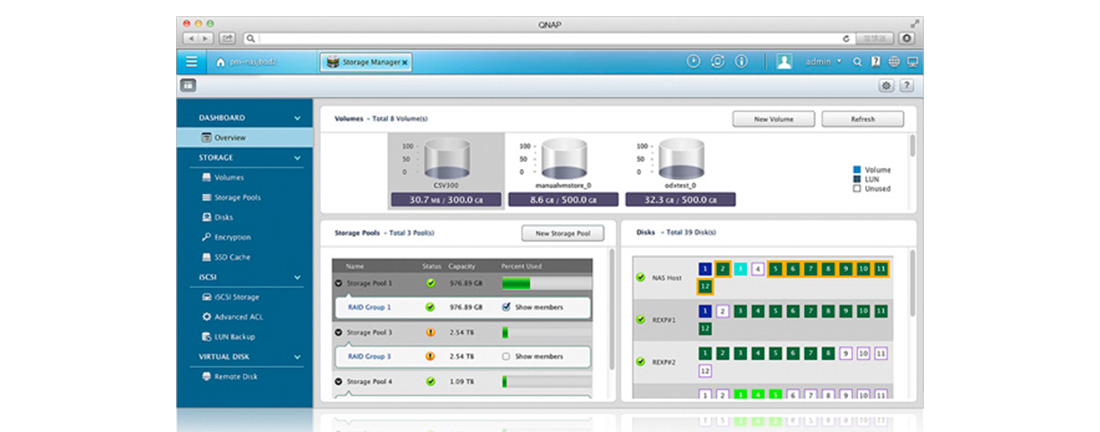
Task: Click the New Volume button
Action: [773, 119]
